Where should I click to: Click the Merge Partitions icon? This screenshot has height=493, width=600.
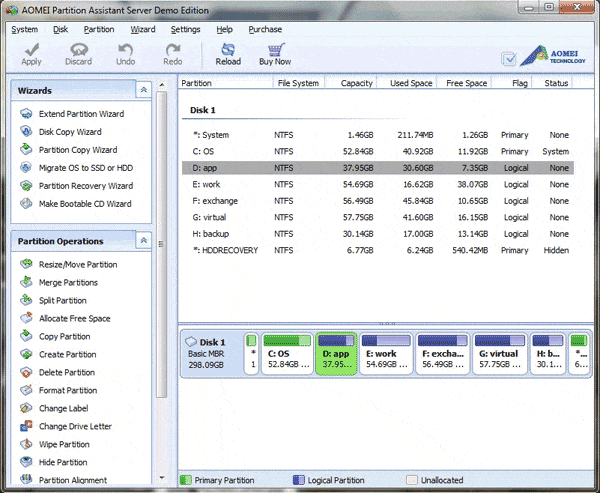tap(26, 282)
